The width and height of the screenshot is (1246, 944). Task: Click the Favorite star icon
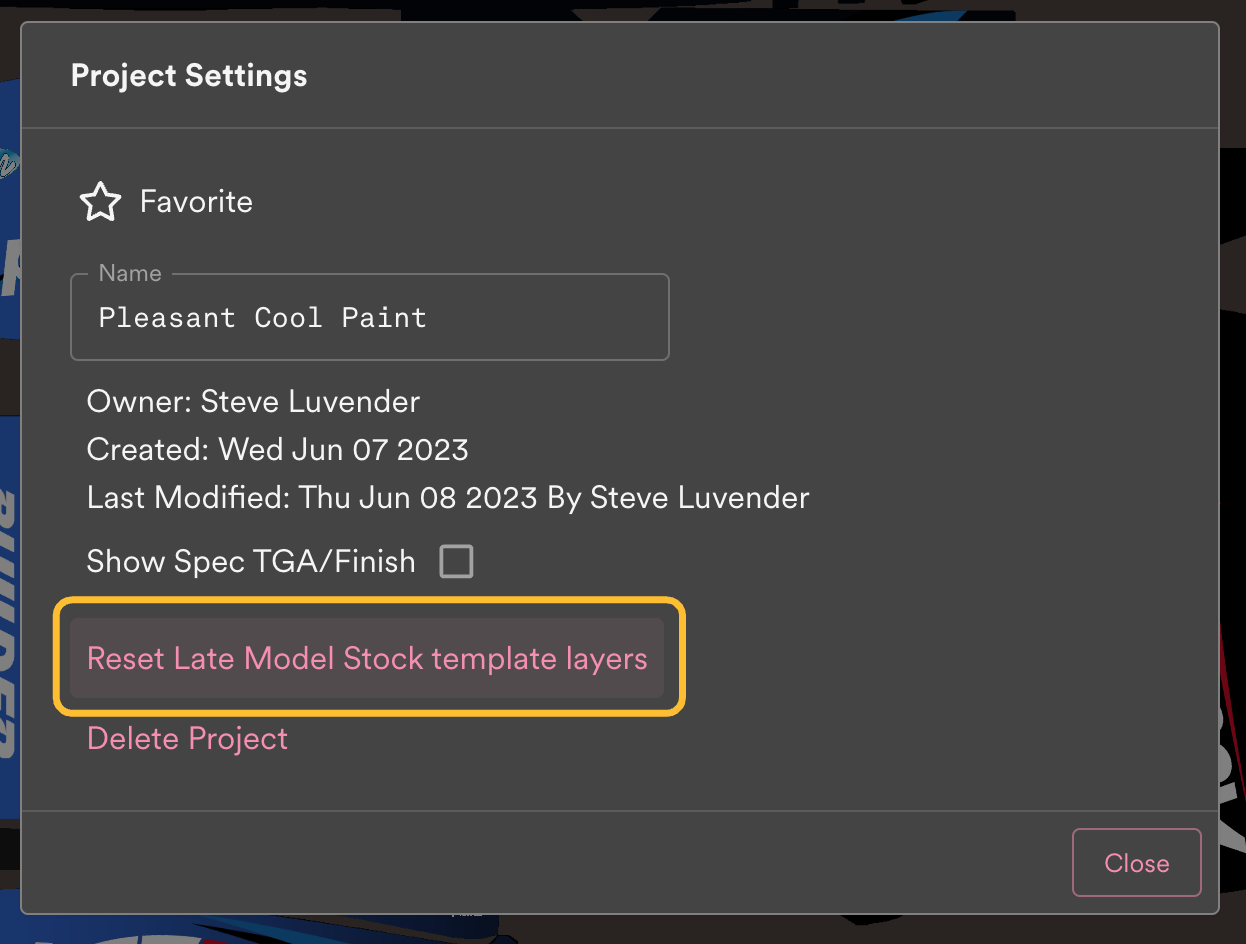pyautogui.click(x=100, y=203)
